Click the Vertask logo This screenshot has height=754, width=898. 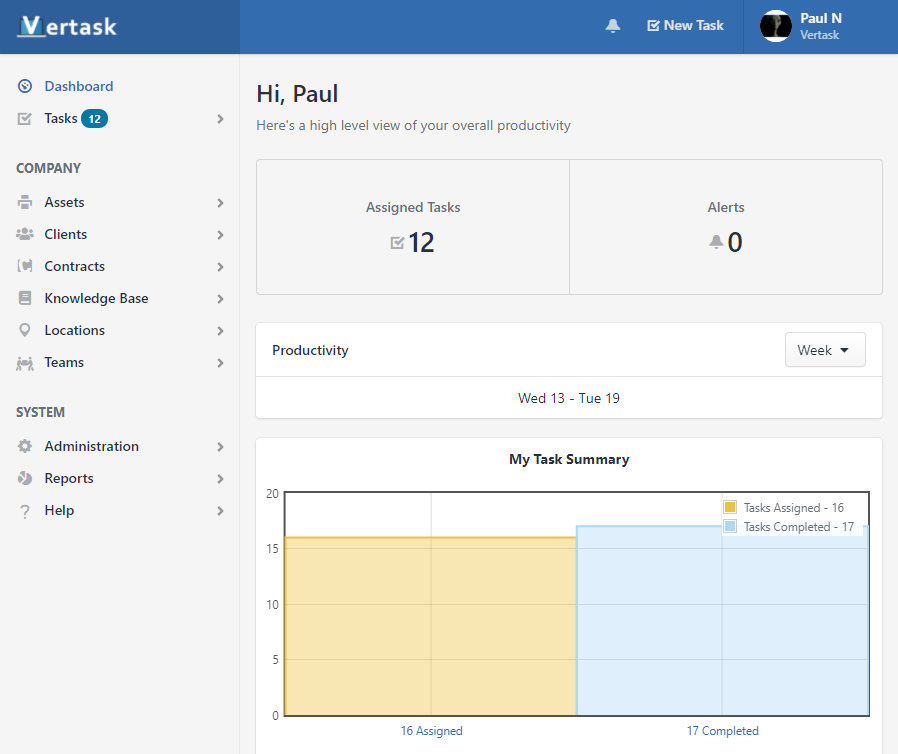click(68, 27)
